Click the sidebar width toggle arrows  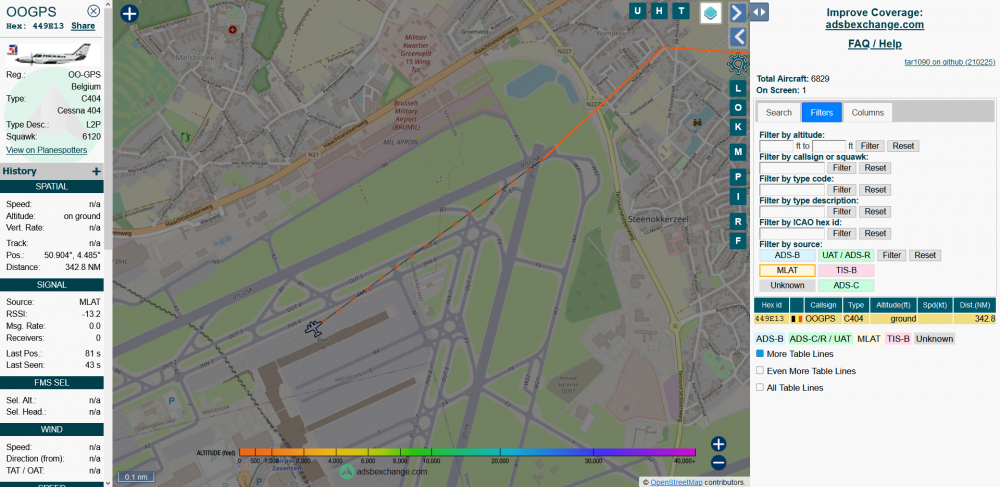pos(759,11)
